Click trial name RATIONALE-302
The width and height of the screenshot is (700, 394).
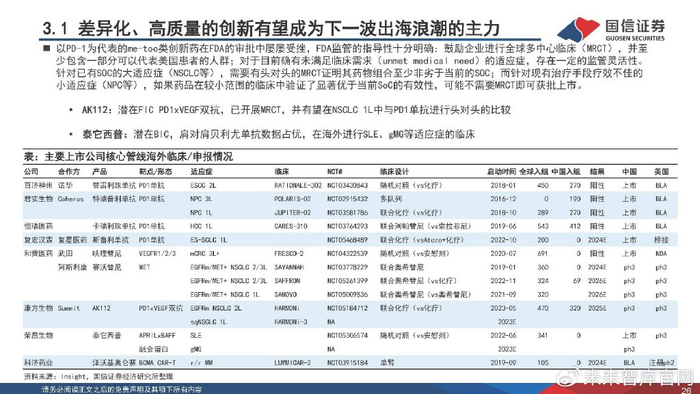[x=298, y=185]
